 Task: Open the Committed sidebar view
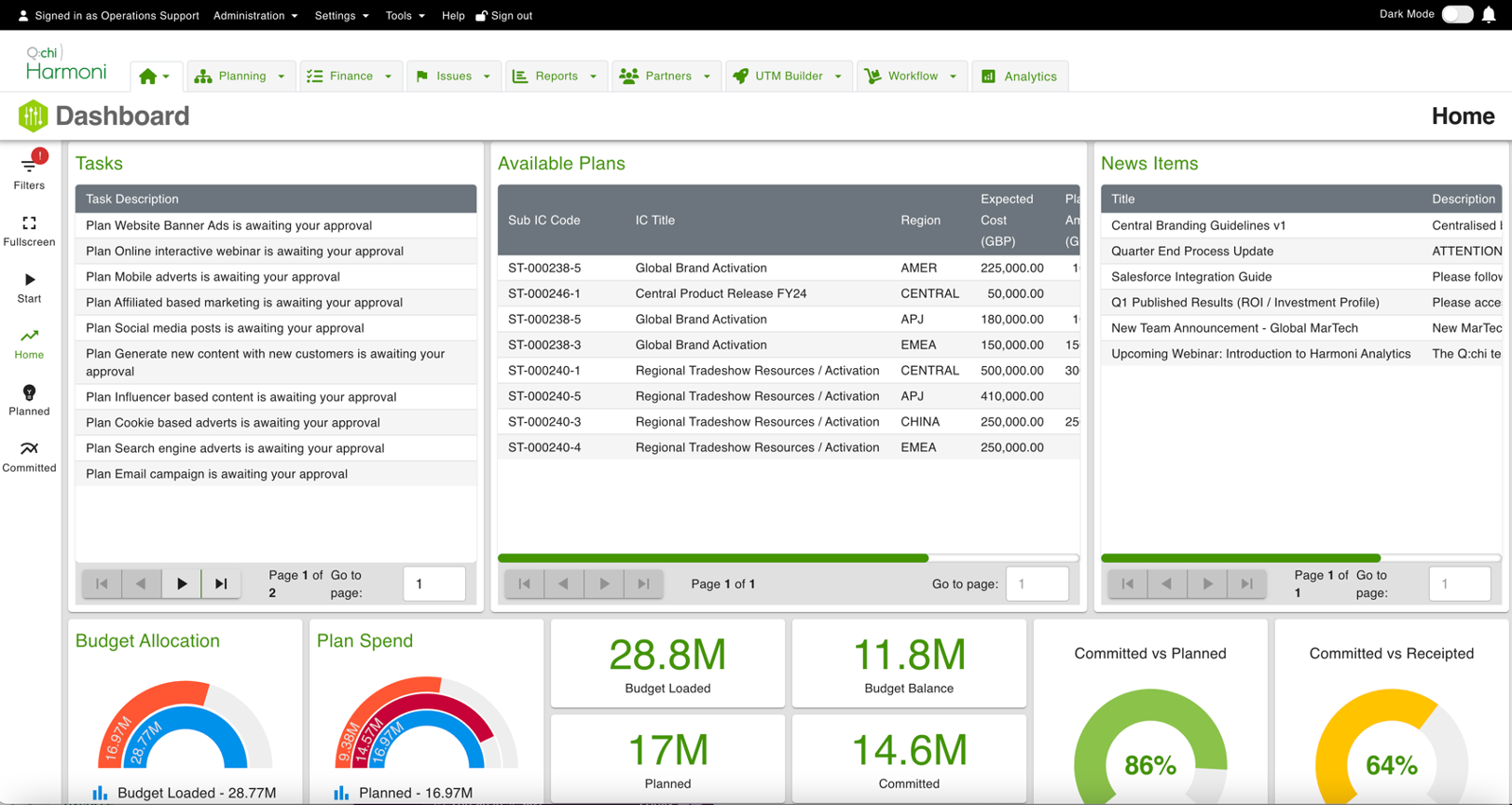point(29,456)
